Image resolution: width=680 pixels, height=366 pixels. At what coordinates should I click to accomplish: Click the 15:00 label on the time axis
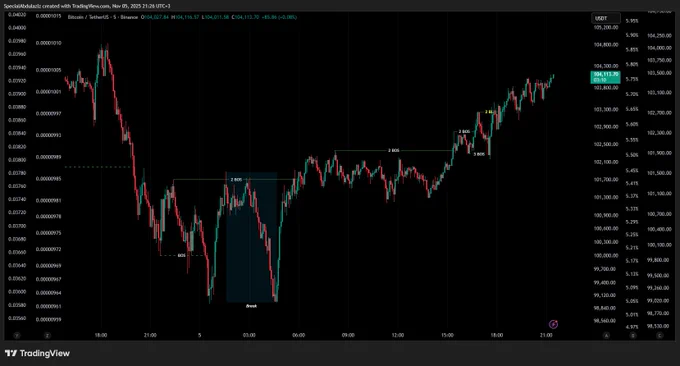(x=447, y=335)
